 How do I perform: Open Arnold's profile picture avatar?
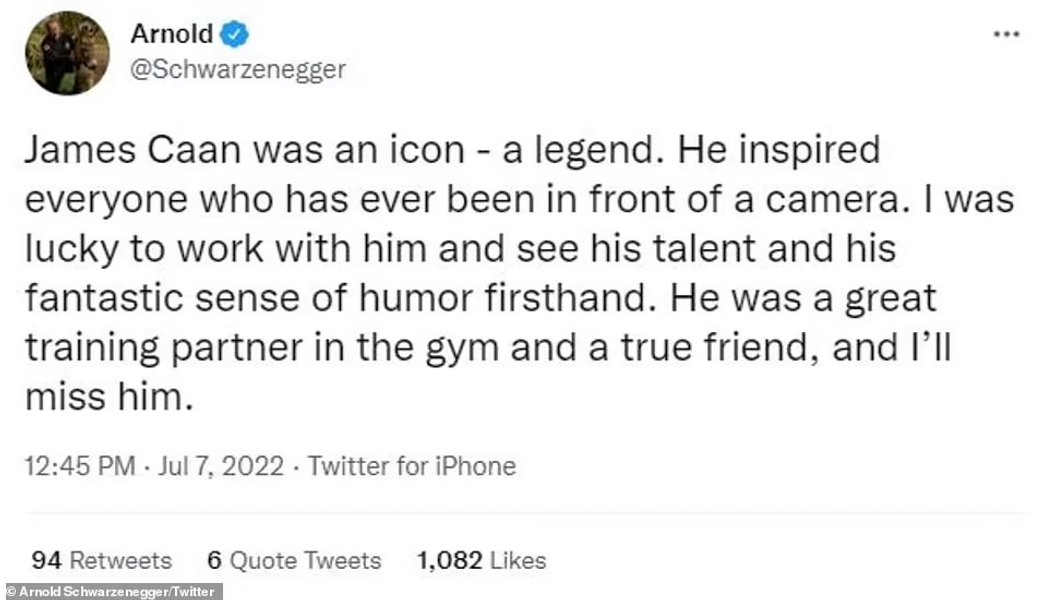(x=68, y=53)
